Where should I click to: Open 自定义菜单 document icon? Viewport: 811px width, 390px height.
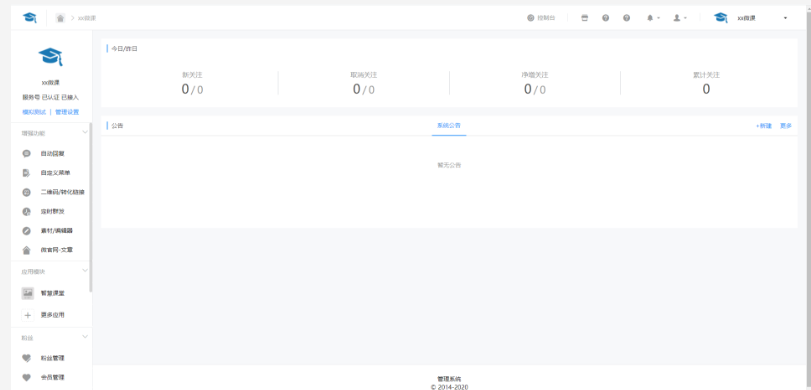[27, 173]
